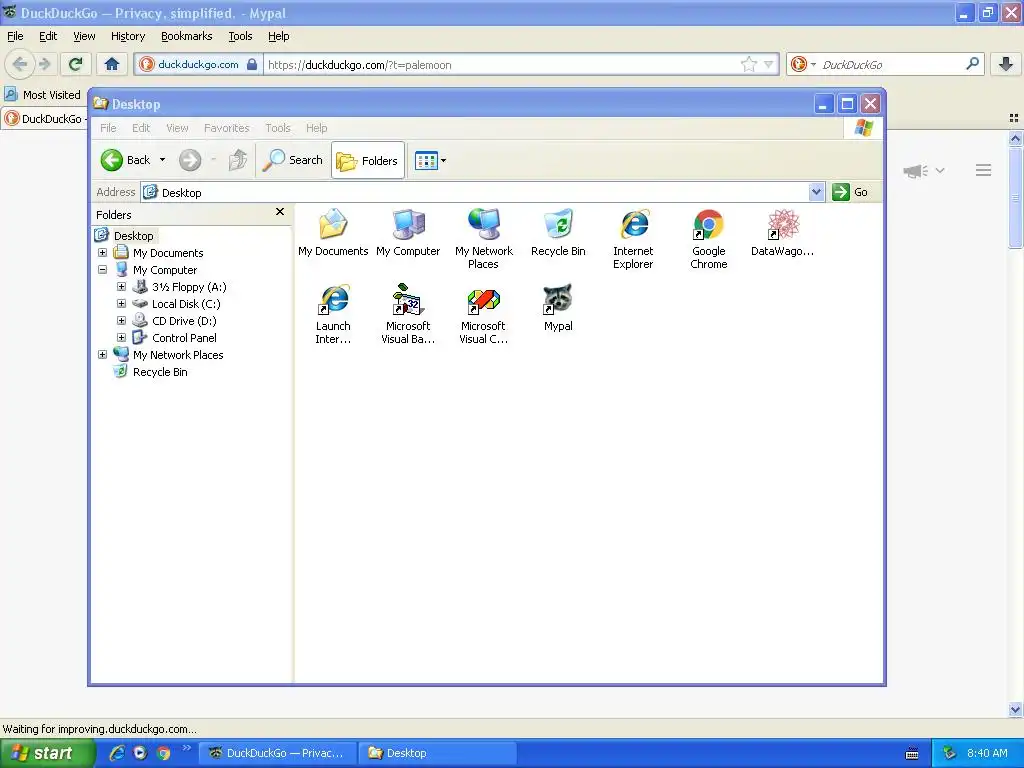Open the Explorer Address bar dropdown
This screenshot has width=1024, height=768.
816,192
